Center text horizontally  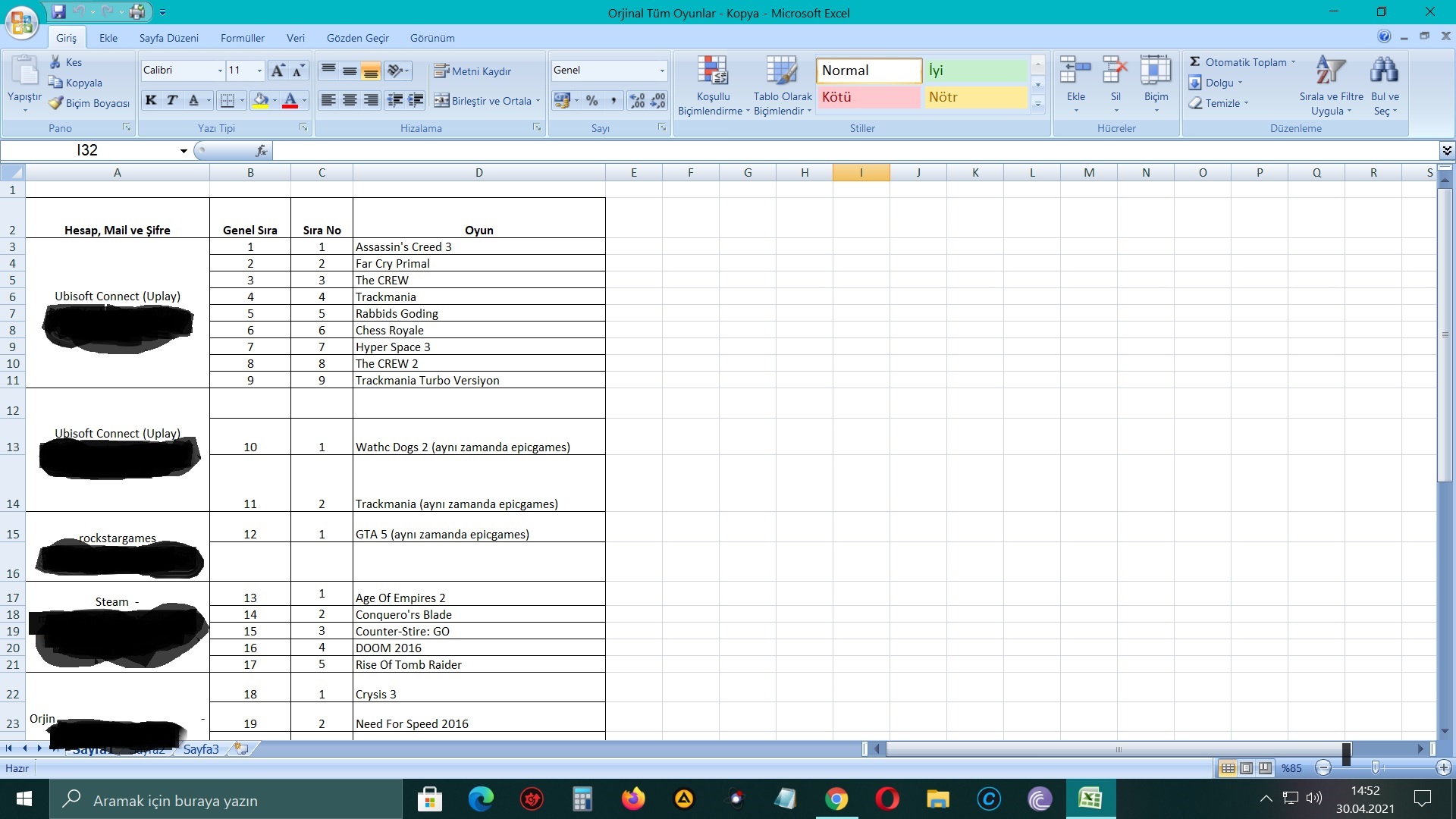pos(350,100)
